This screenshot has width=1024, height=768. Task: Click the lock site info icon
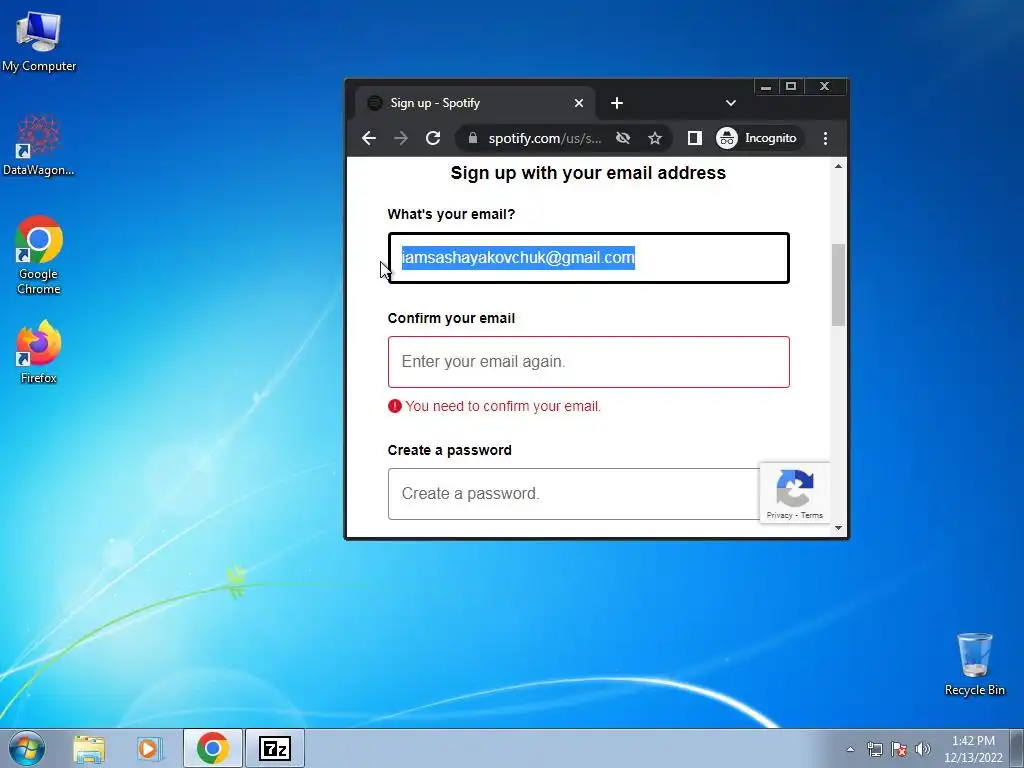[x=473, y=138]
